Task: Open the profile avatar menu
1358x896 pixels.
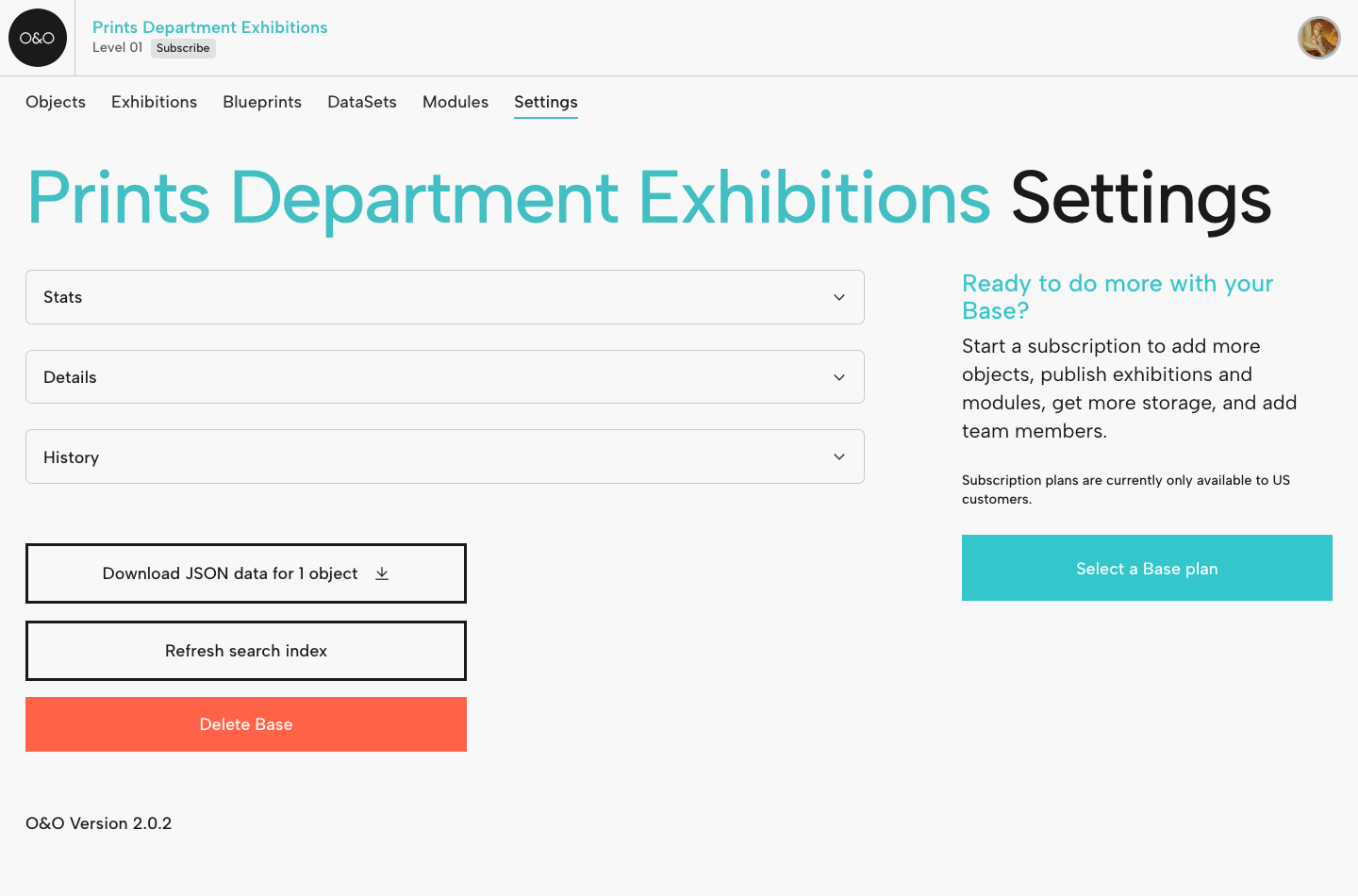Action: 1318,38
